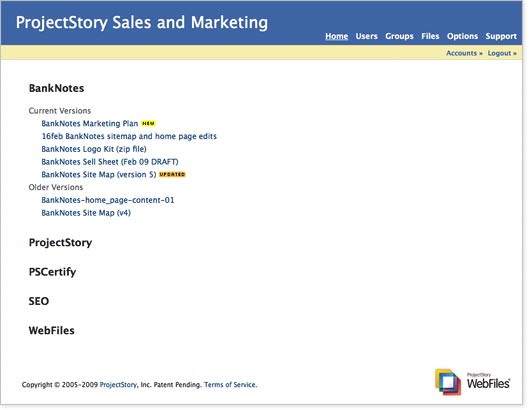The height and width of the screenshot is (410, 529).
Task: Expand the ProjectStory section heading
Action: [x=60, y=243]
